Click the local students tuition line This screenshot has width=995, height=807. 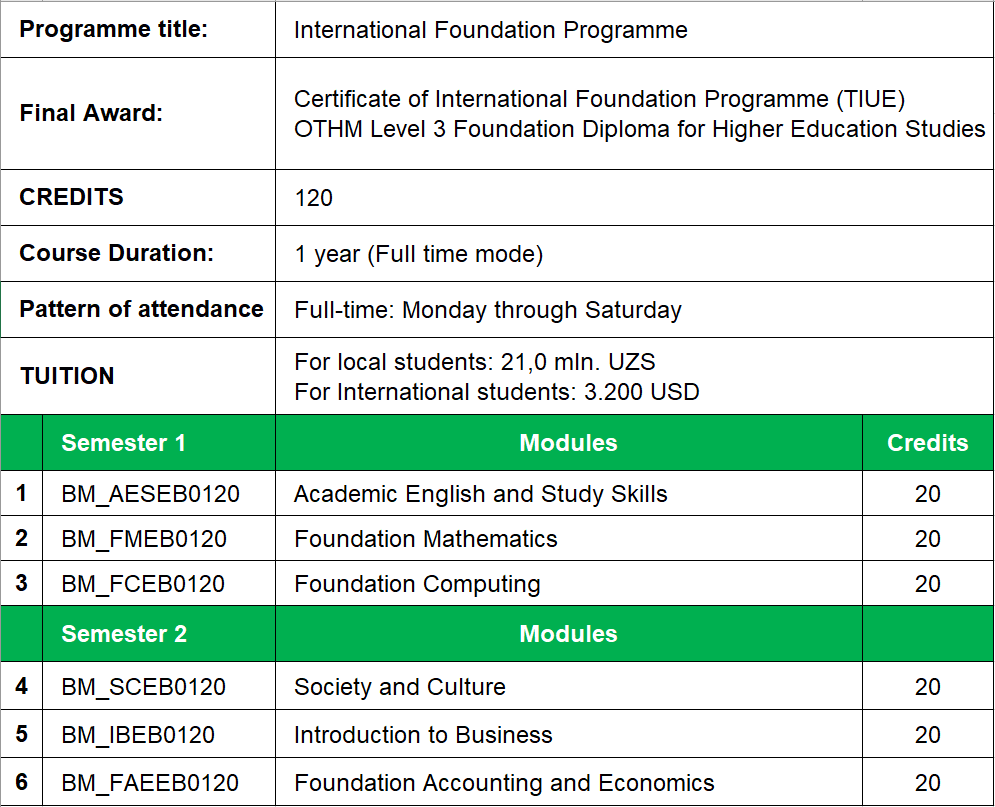pyautogui.click(x=475, y=362)
